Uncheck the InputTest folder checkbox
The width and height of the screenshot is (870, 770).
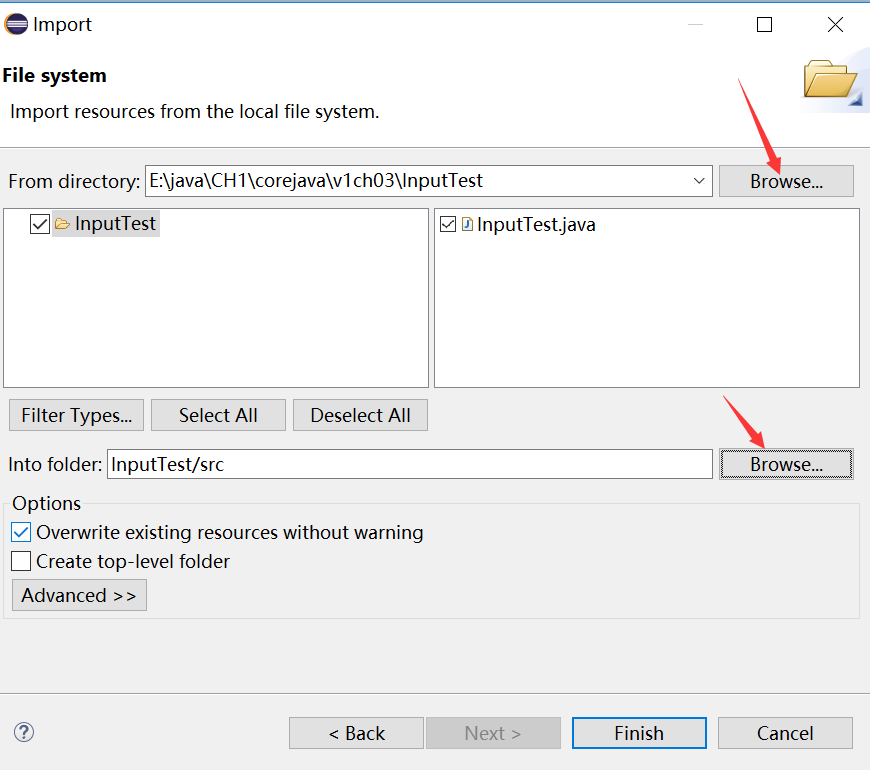(40, 224)
